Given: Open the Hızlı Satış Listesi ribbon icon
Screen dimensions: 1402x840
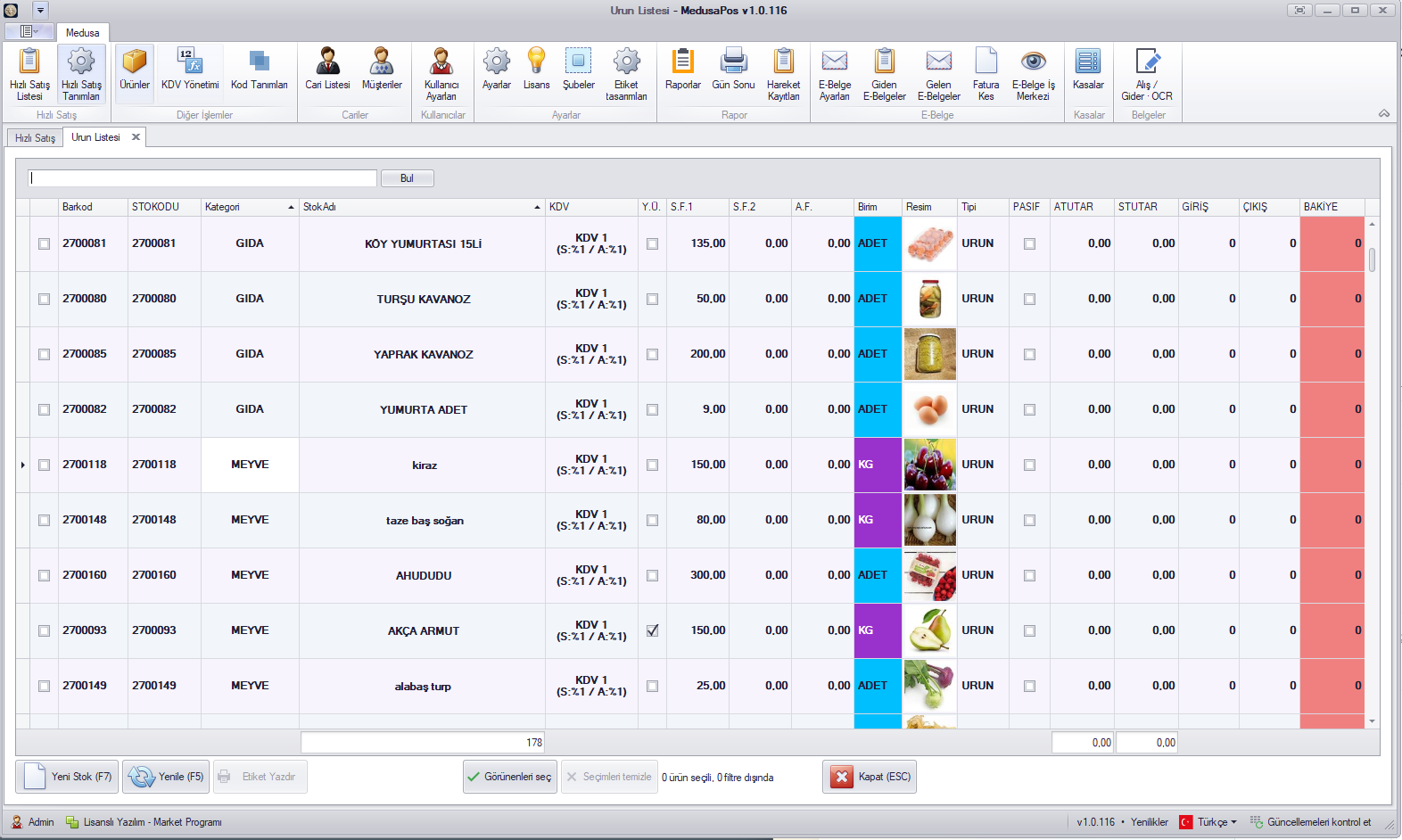Looking at the screenshot, I should point(29,74).
